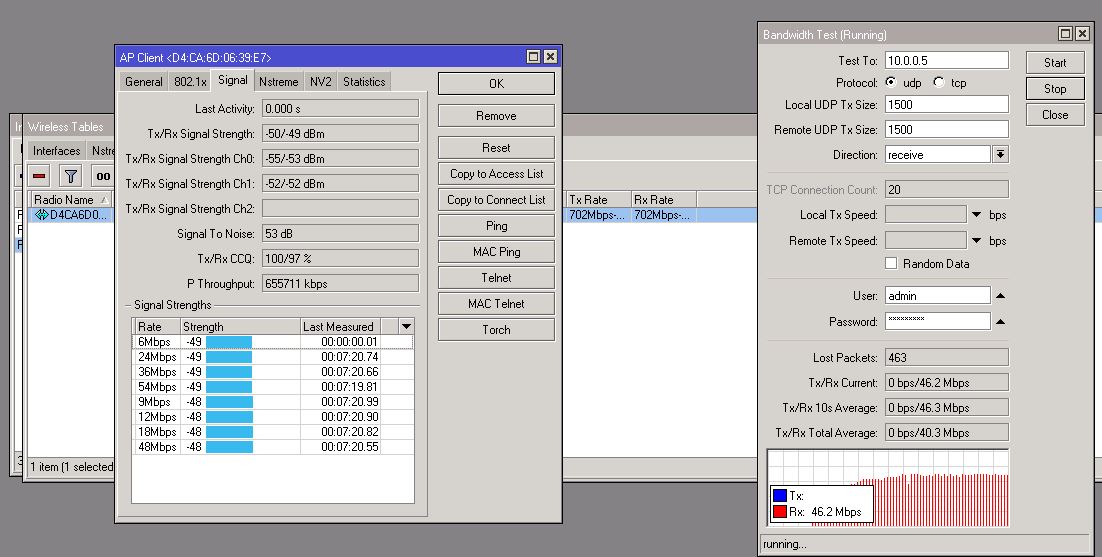This screenshot has width=1102, height=557.
Task: Expand the Local Tx Speed field
Action: click(x=976, y=215)
